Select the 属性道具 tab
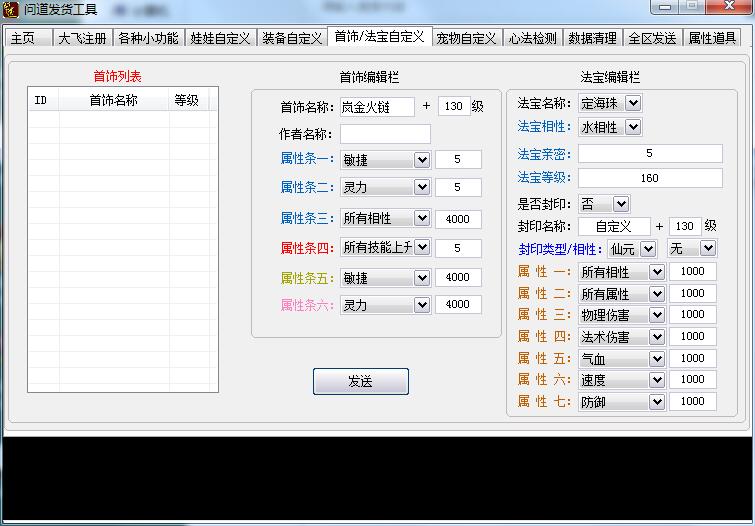 click(712, 38)
